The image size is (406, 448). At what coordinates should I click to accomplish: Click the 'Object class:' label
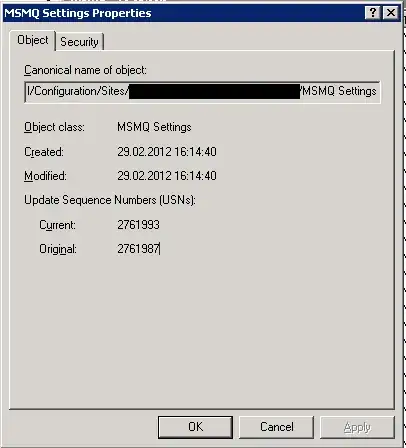[x=54, y=127]
